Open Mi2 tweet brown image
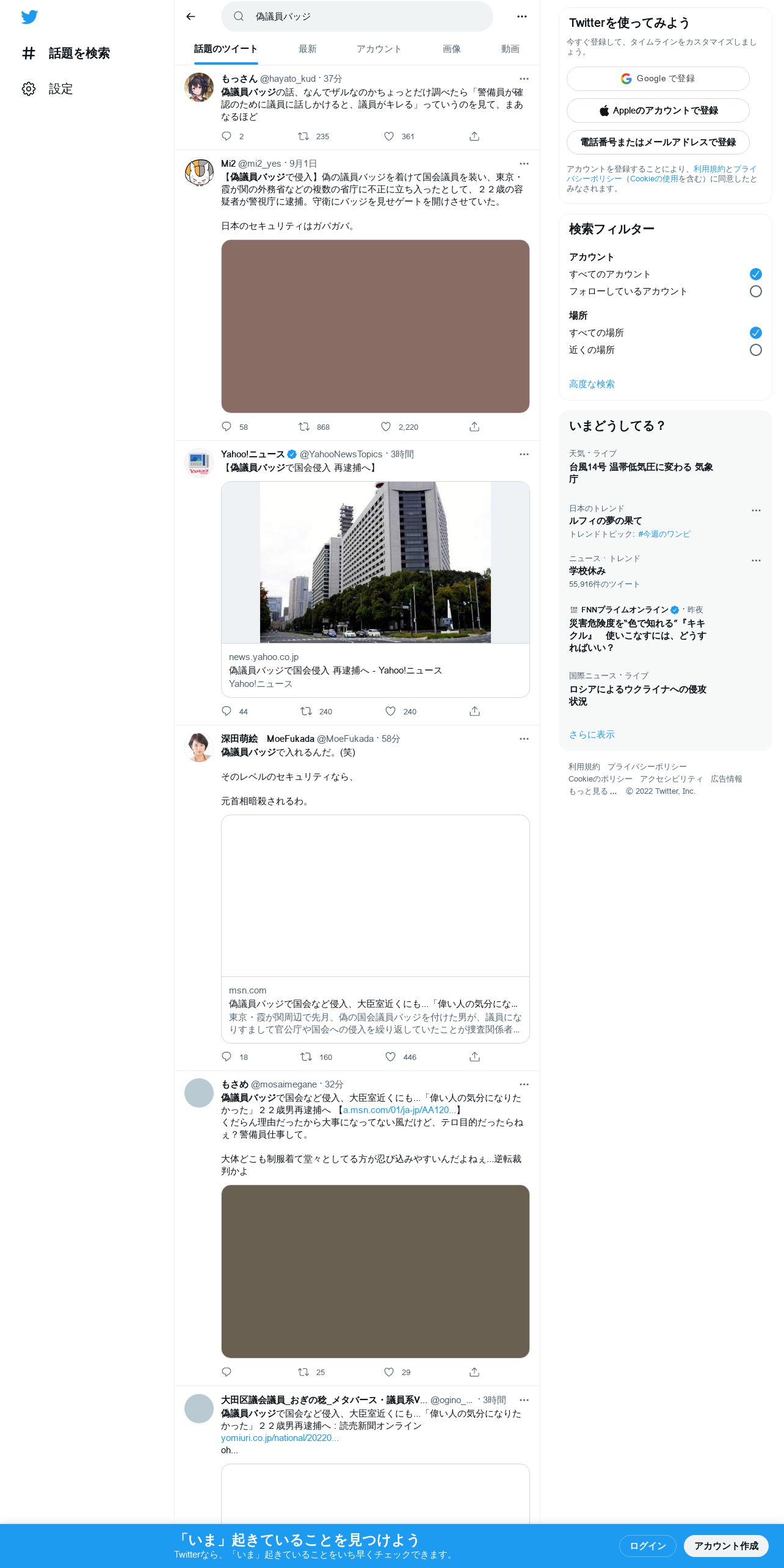 point(375,326)
